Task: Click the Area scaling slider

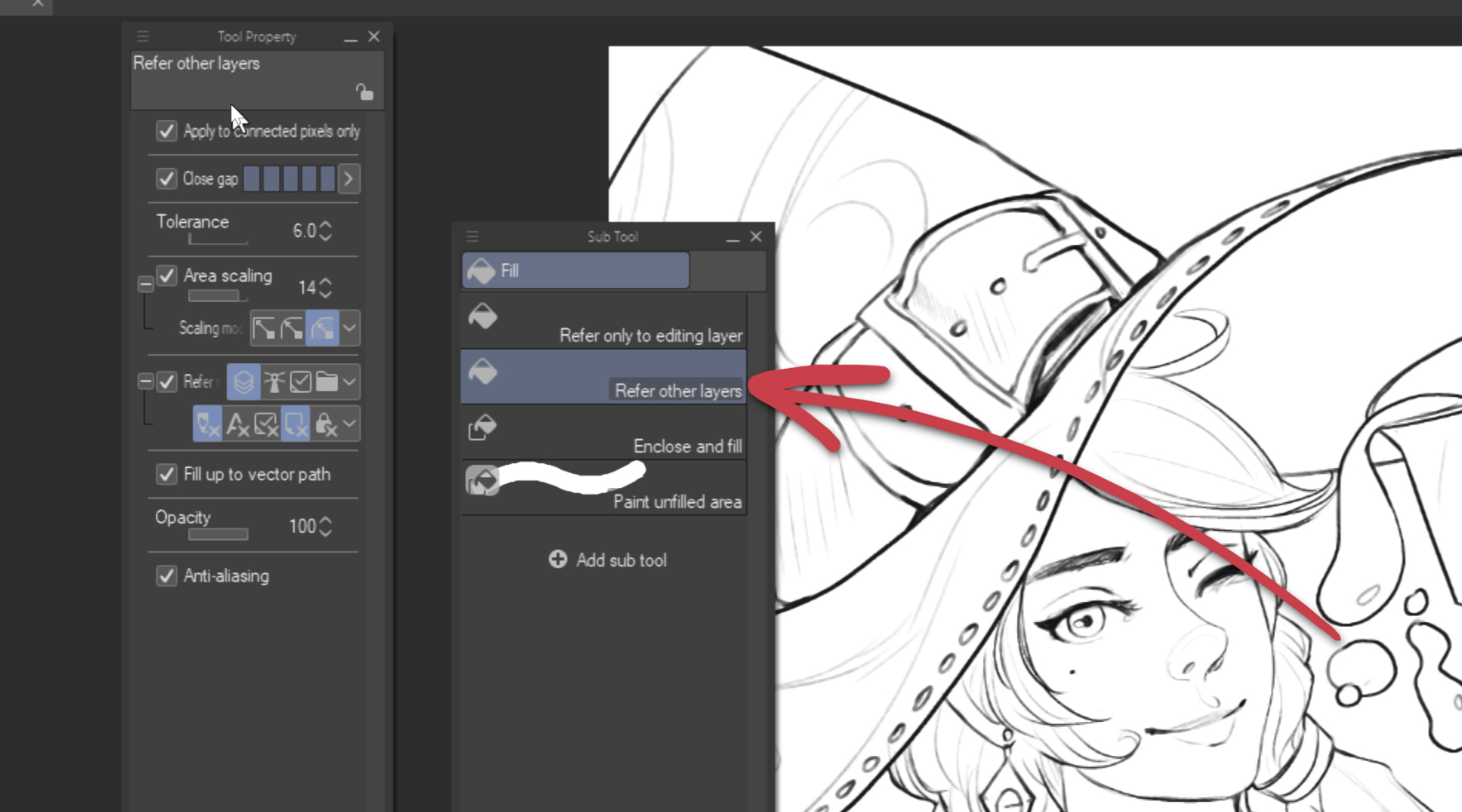Action: coord(218,296)
